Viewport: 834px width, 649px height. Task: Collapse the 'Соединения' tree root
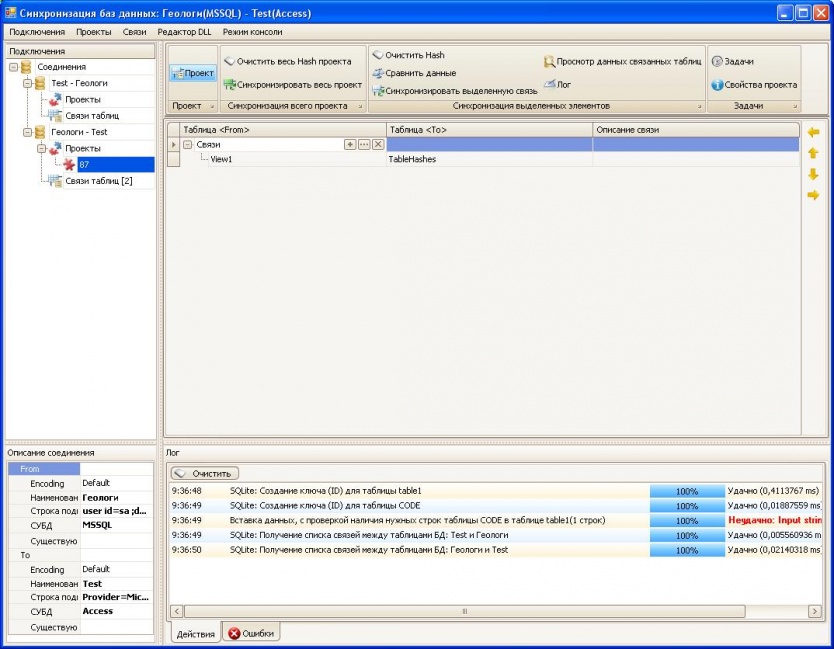13,67
